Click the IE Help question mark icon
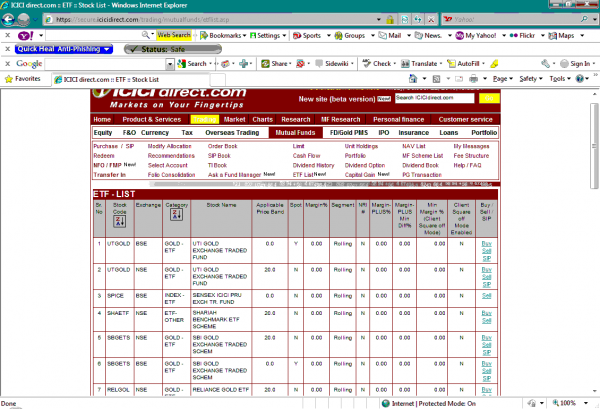This screenshot has height=409, width=600. point(580,79)
